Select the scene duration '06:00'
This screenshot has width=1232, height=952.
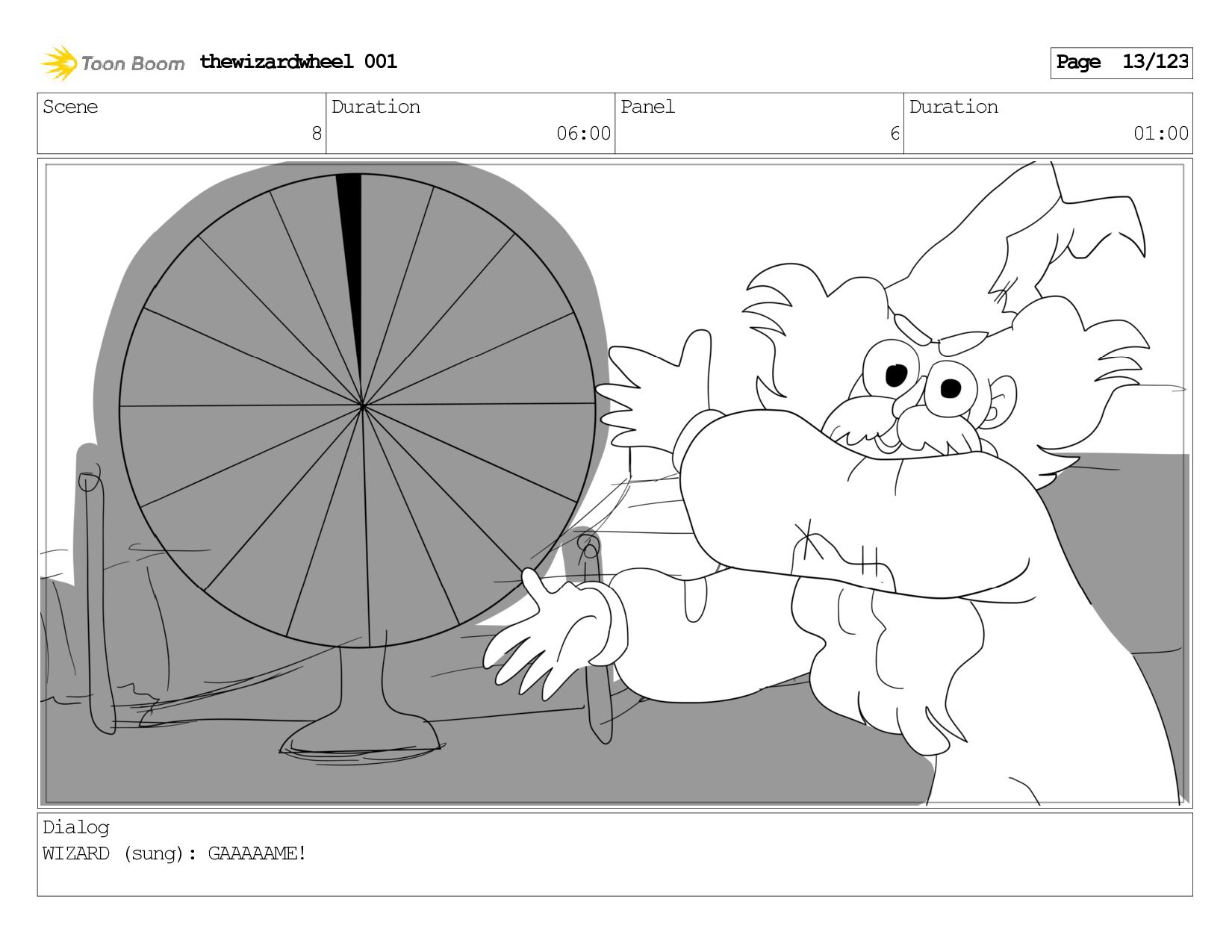583,134
